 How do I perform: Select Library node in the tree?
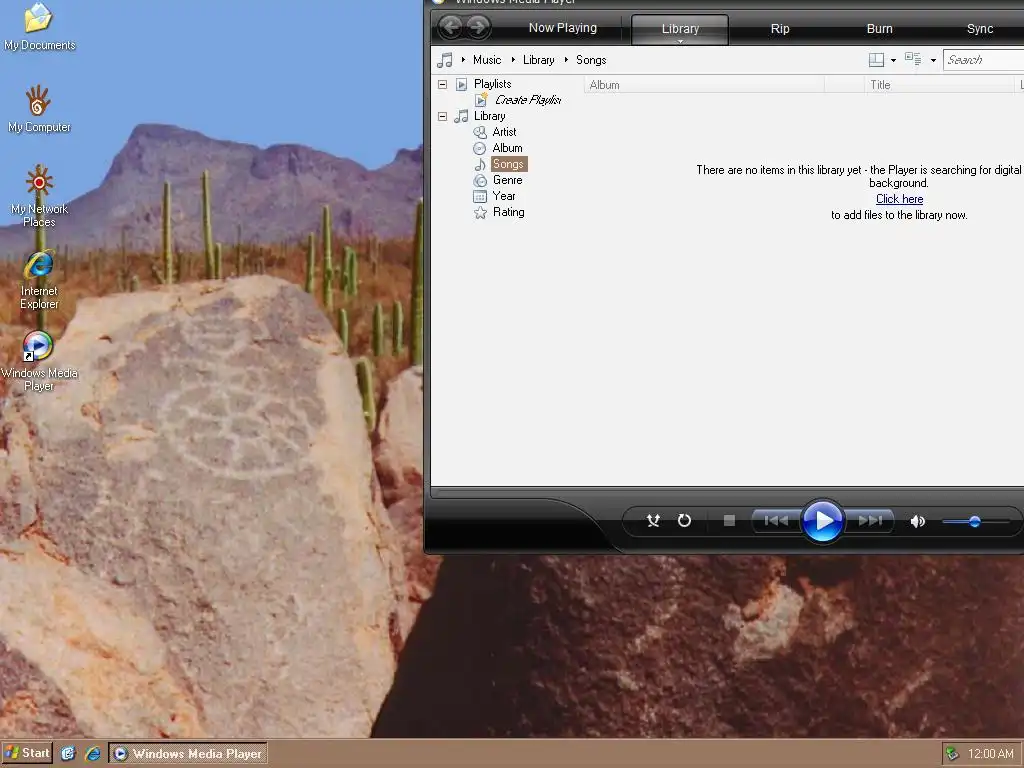point(490,116)
